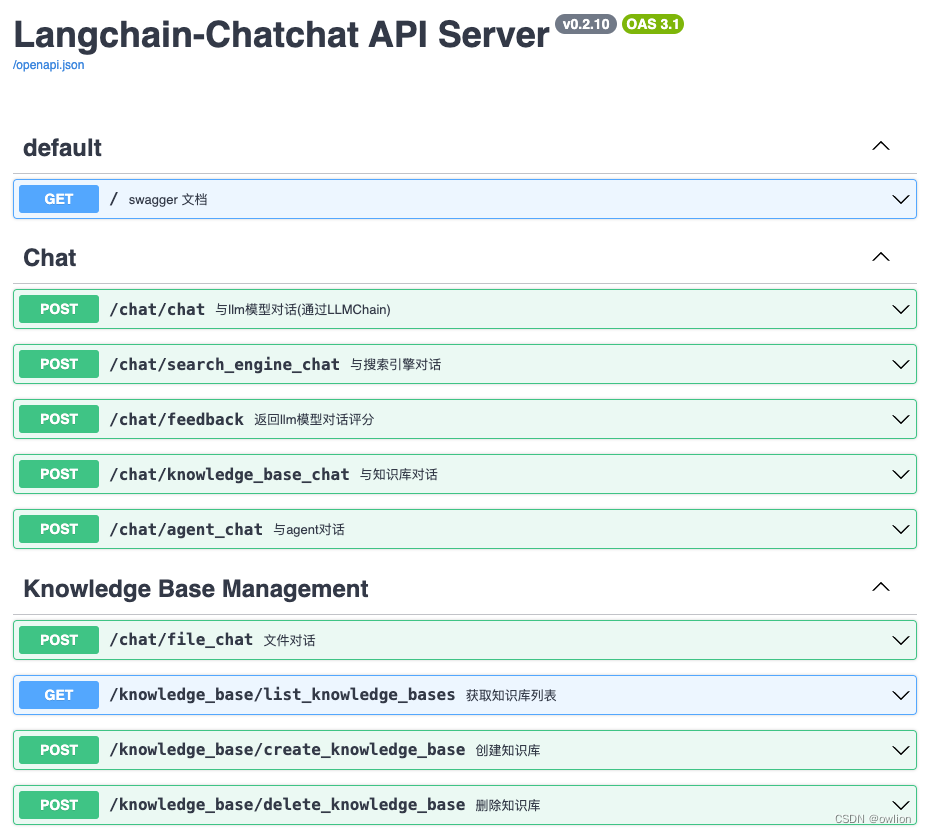
Task: Expand the /chat/chat row arrow
Action: 901,309
